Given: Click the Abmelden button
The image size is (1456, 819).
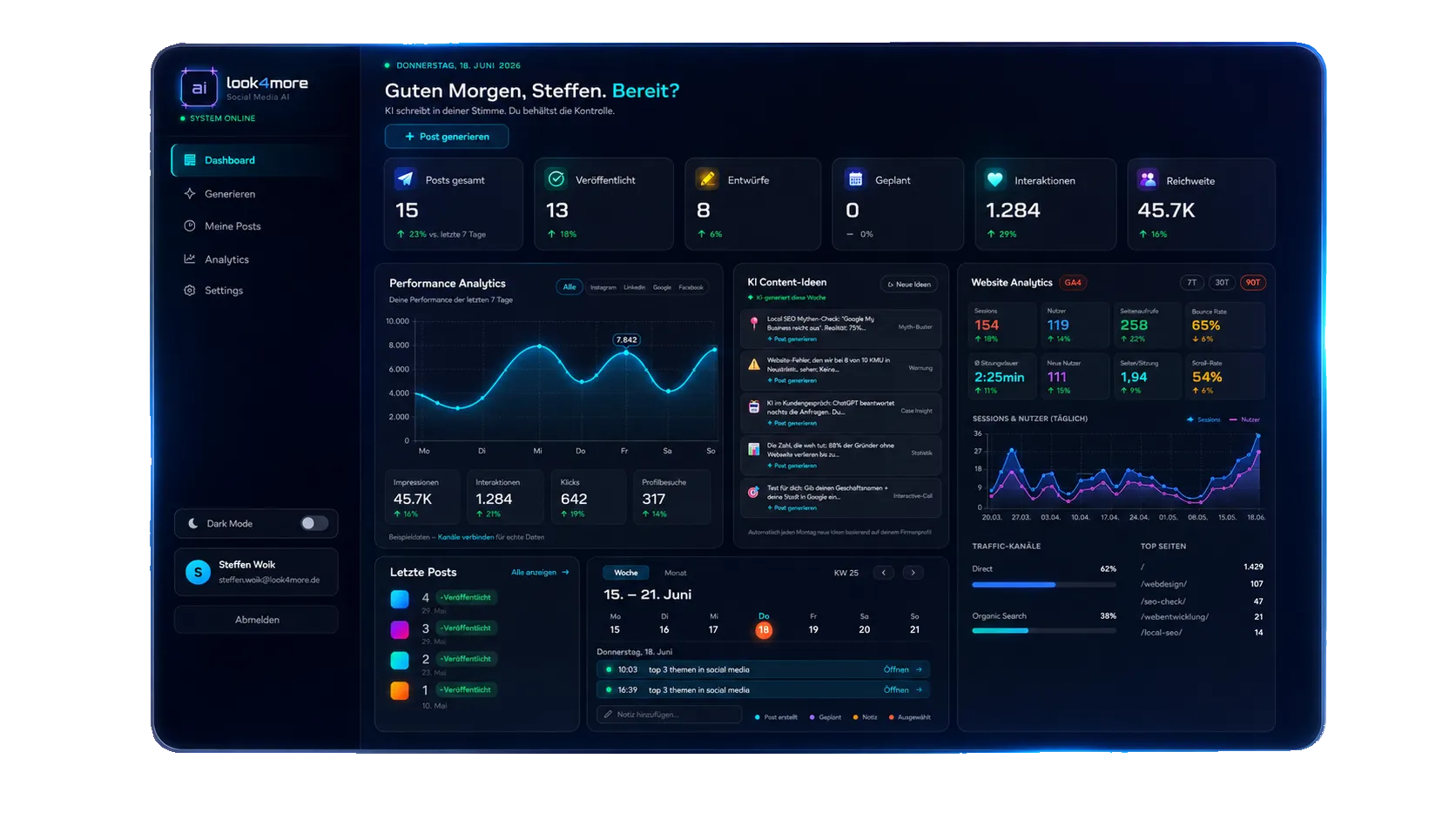Looking at the screenshot, I should tap(257, 620).
